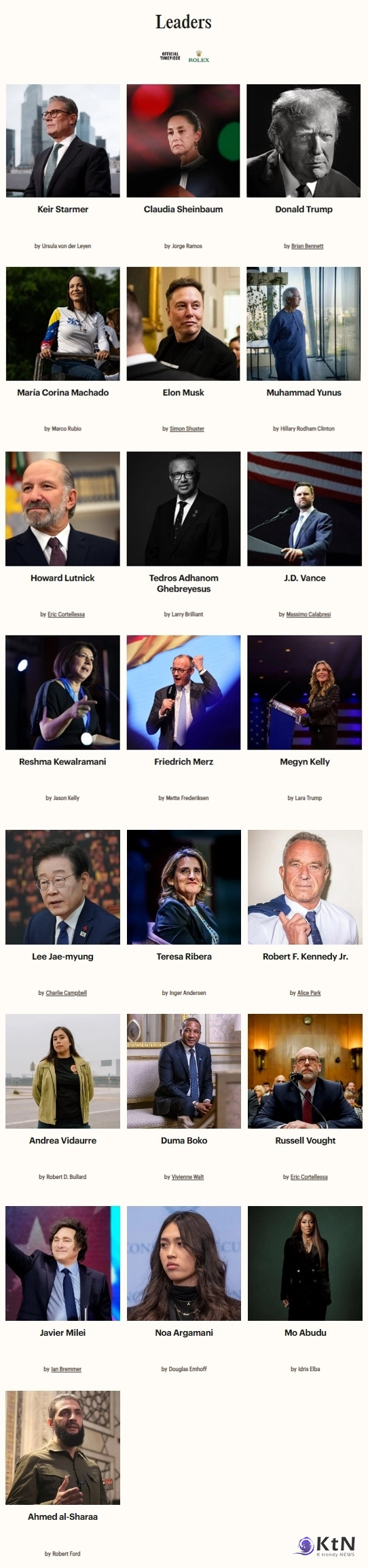
Task: Click the Alice Park byline link
Action: point(309,993)
